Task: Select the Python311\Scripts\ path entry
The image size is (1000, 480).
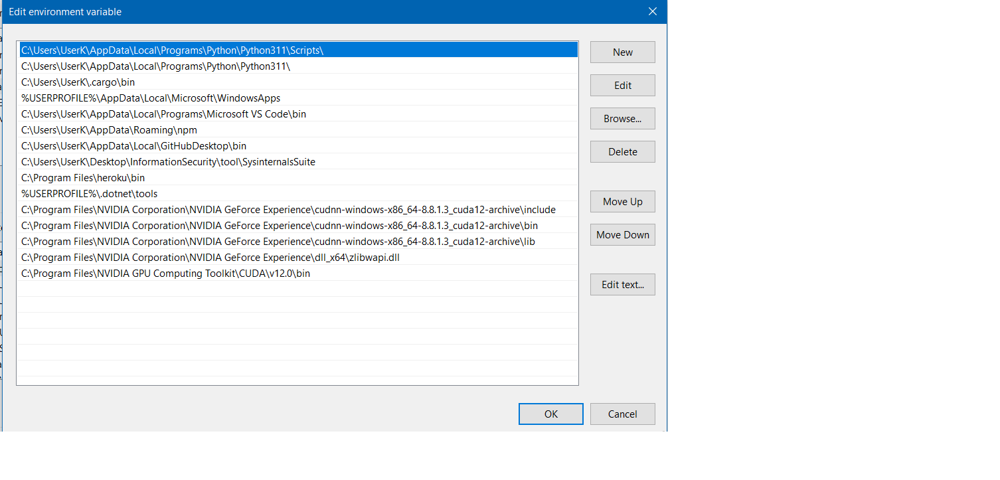Action: 298,50
